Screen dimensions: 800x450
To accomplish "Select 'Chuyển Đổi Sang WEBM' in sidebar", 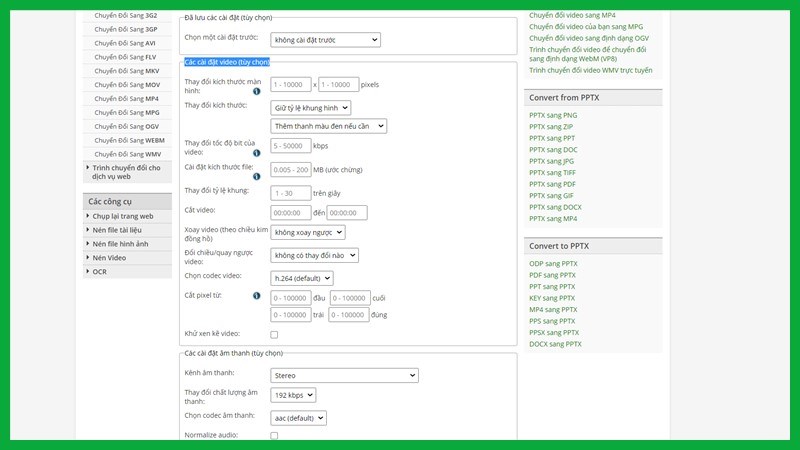I will pyautogui.click(x=129, y=141).
